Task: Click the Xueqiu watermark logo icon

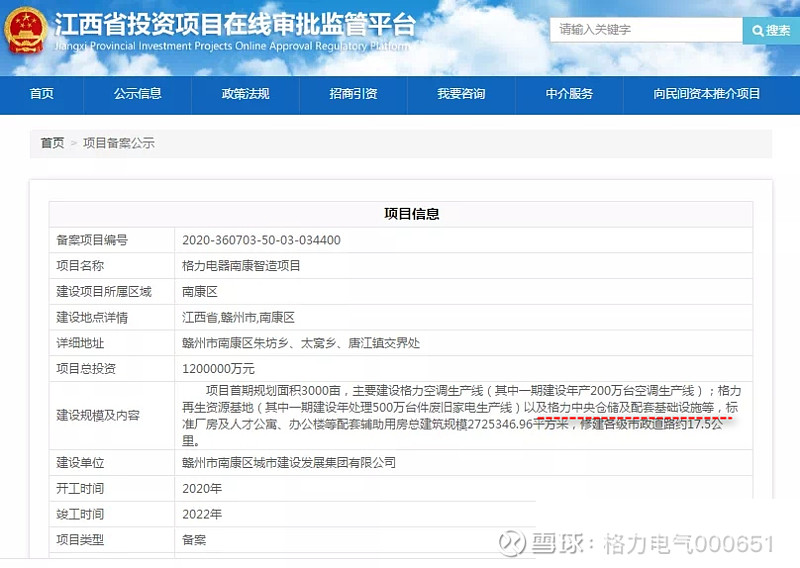Action: tap(511, 543)
